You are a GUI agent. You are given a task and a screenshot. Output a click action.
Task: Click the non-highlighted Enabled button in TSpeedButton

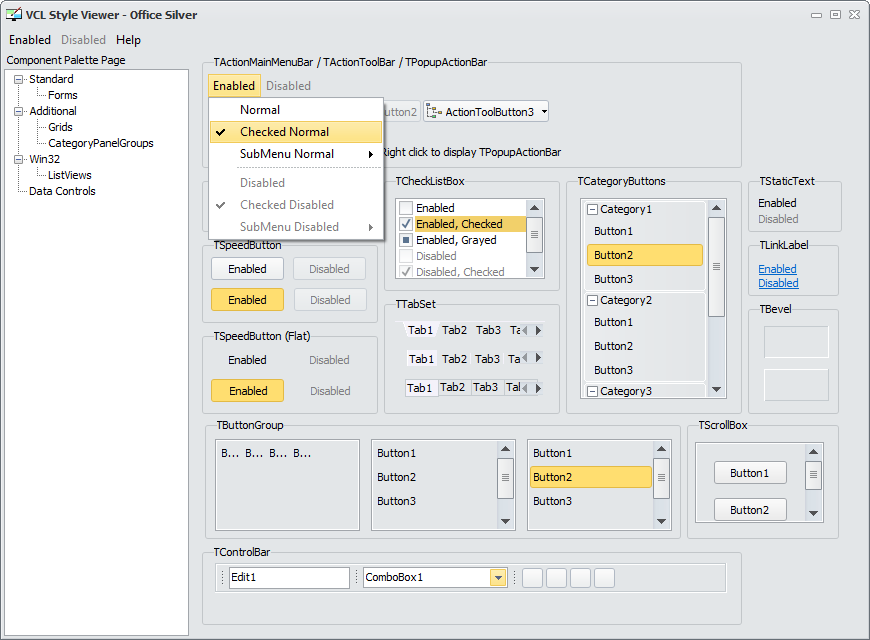pyautogui.click(x=247, y=269)
